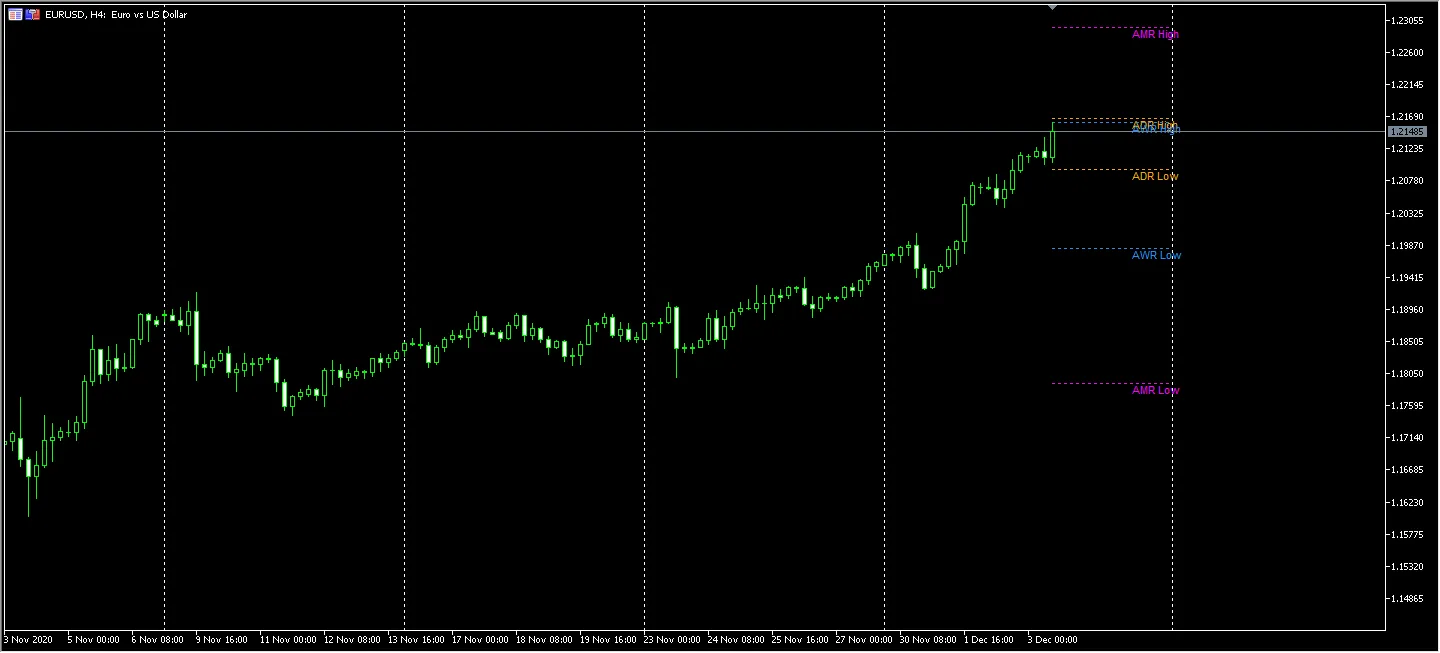Click the 1.23055 price scale value
Screen dimensions: 1440x653
coord(1410,20)
